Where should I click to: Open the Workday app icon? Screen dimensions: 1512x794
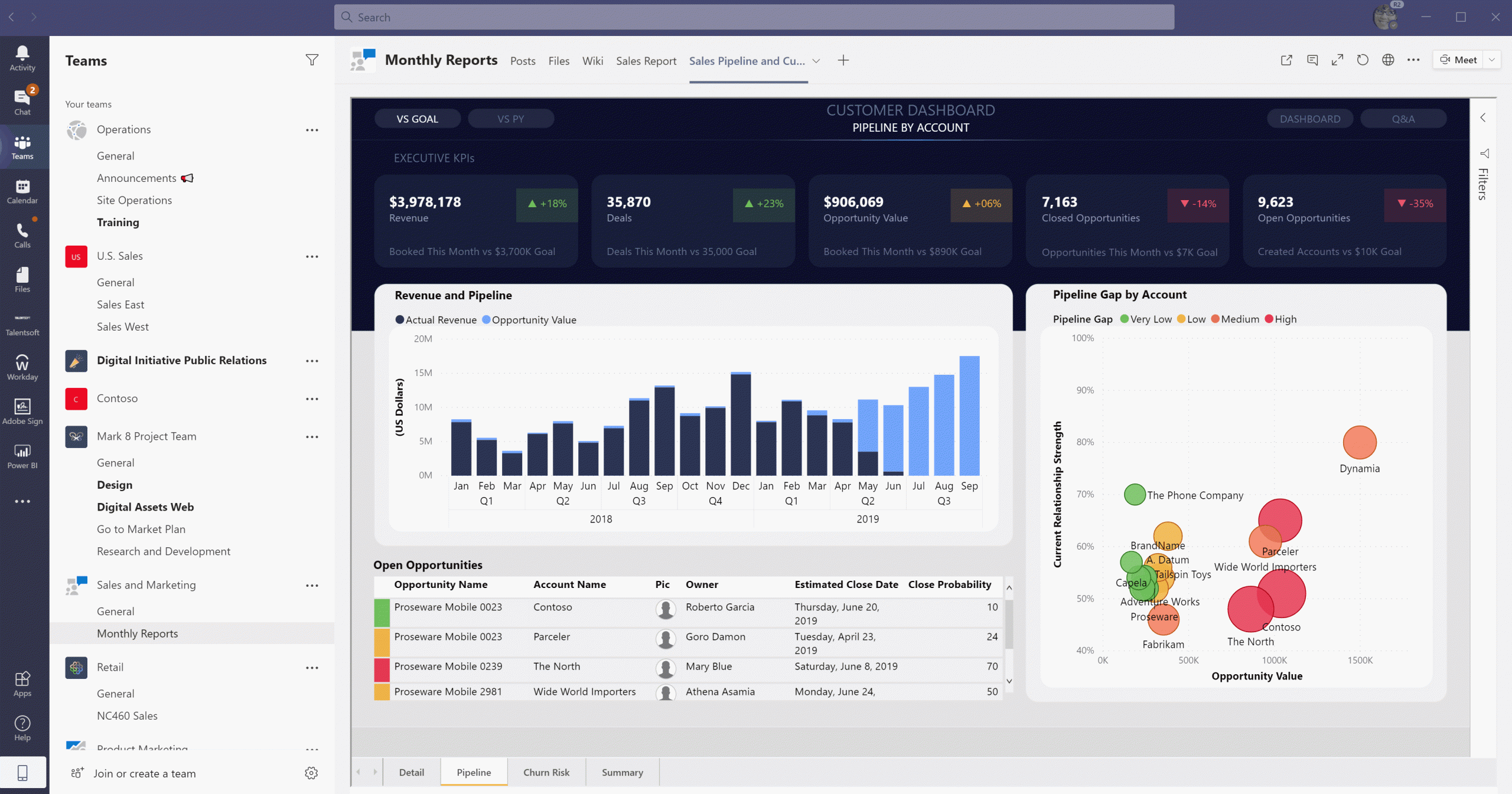pyautogui.click(x=22, y=368)
